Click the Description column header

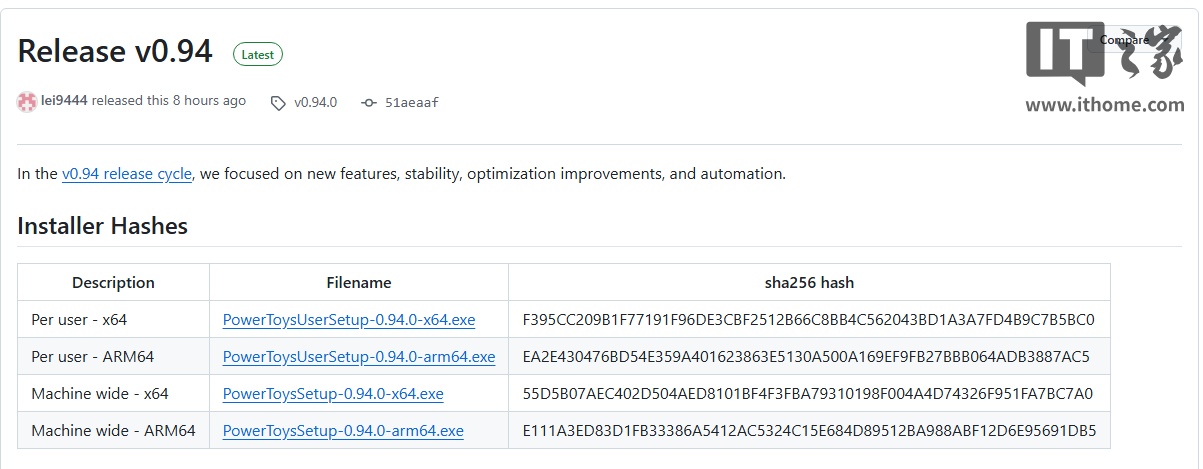click(x=113, y=283)
